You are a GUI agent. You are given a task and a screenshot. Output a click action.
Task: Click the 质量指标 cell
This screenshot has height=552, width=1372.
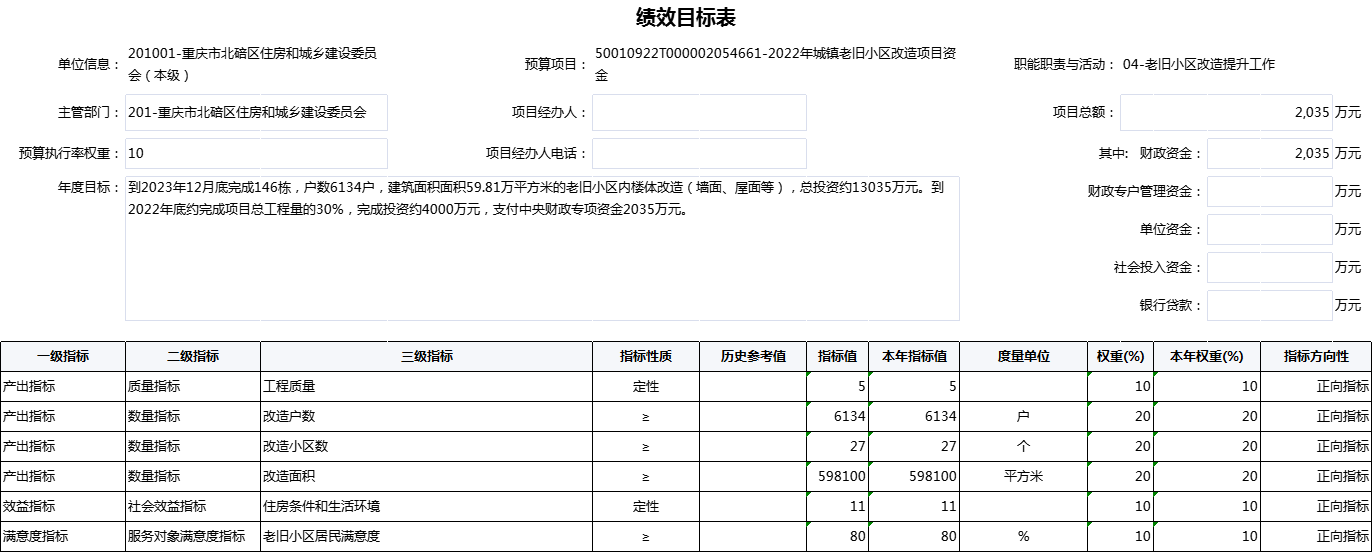coord(193,386)
